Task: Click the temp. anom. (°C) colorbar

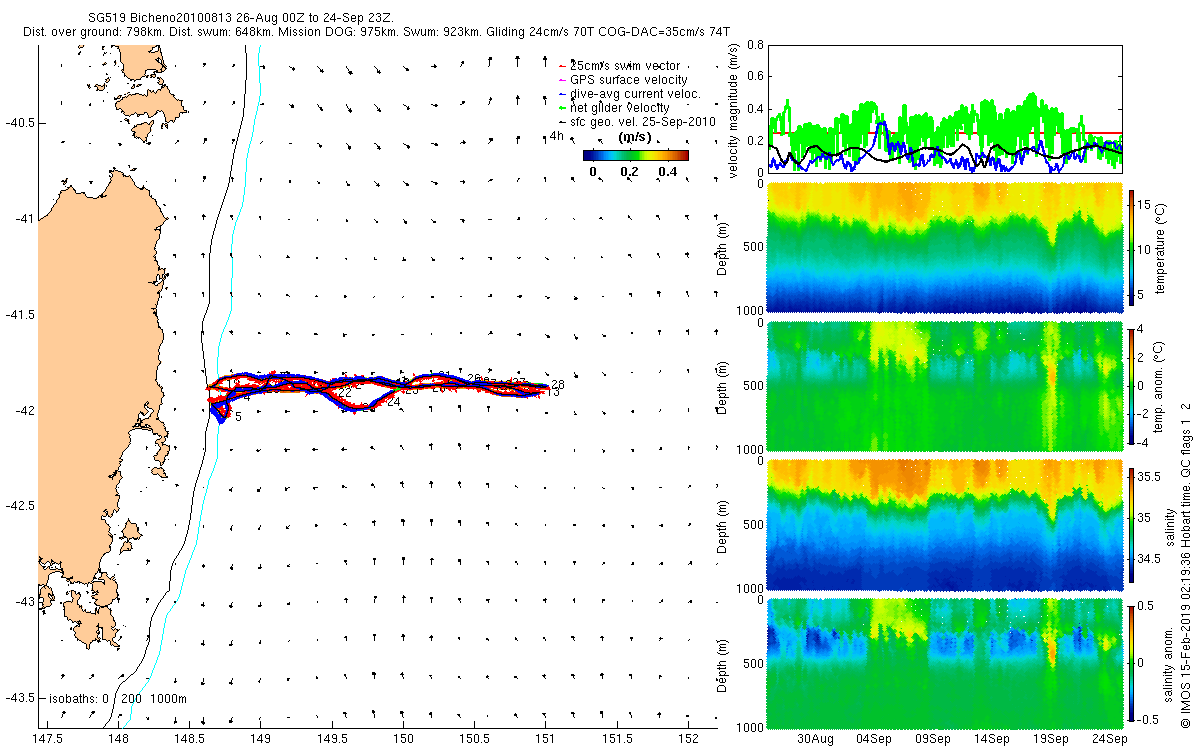Action: click(1132, 385)
